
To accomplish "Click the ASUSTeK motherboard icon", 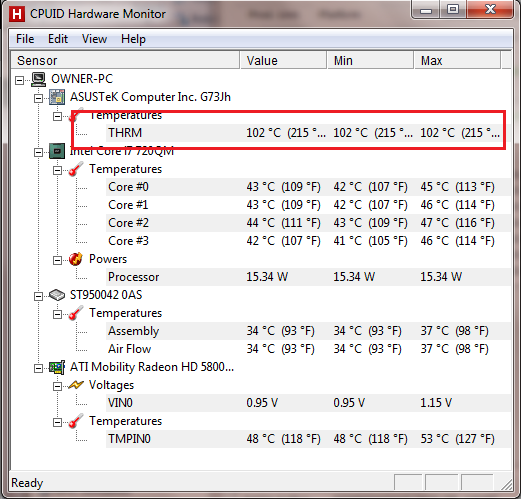I will click(x=57, y=97).
